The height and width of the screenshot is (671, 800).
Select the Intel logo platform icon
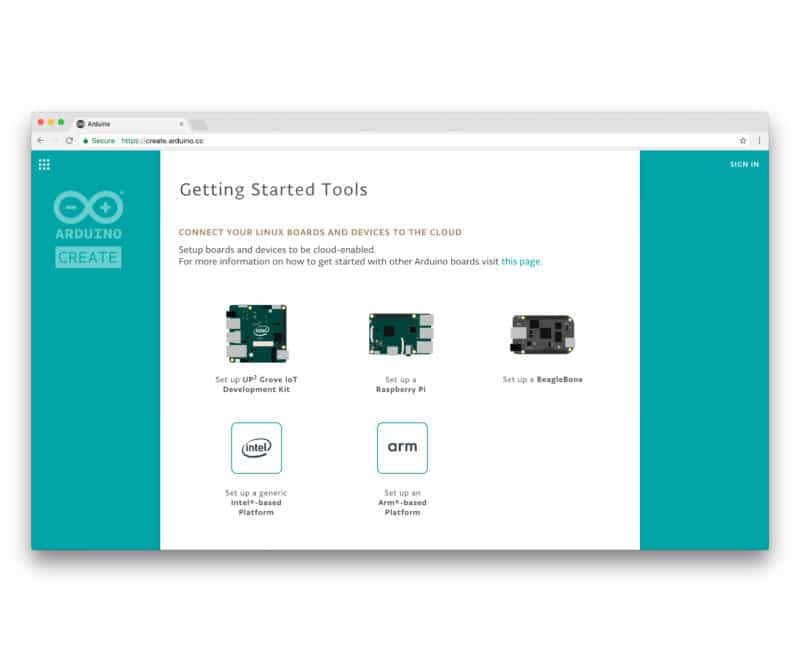[256, 448]
